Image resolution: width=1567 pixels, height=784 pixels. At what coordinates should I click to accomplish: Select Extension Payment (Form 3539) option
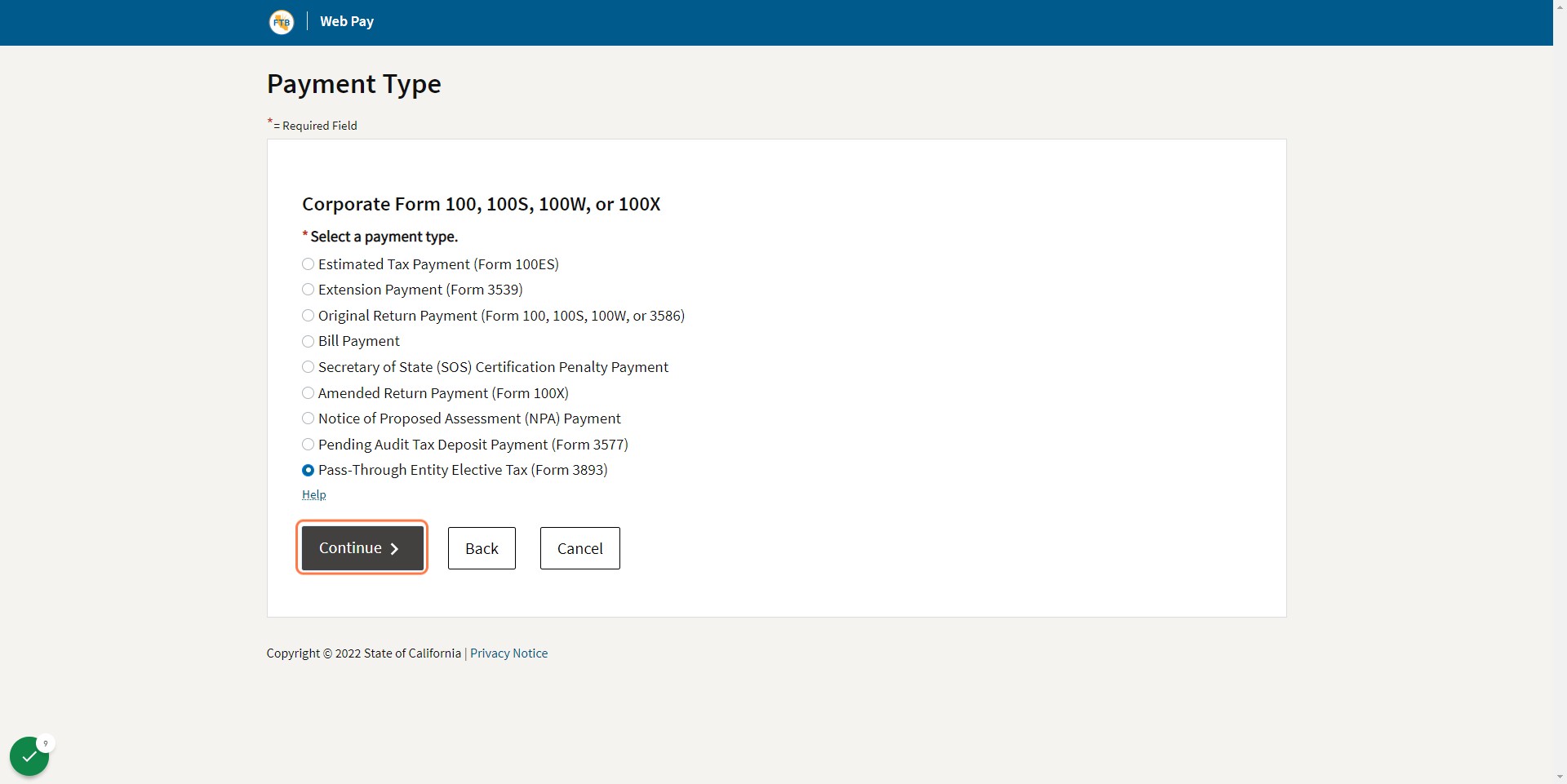point(308,290)
